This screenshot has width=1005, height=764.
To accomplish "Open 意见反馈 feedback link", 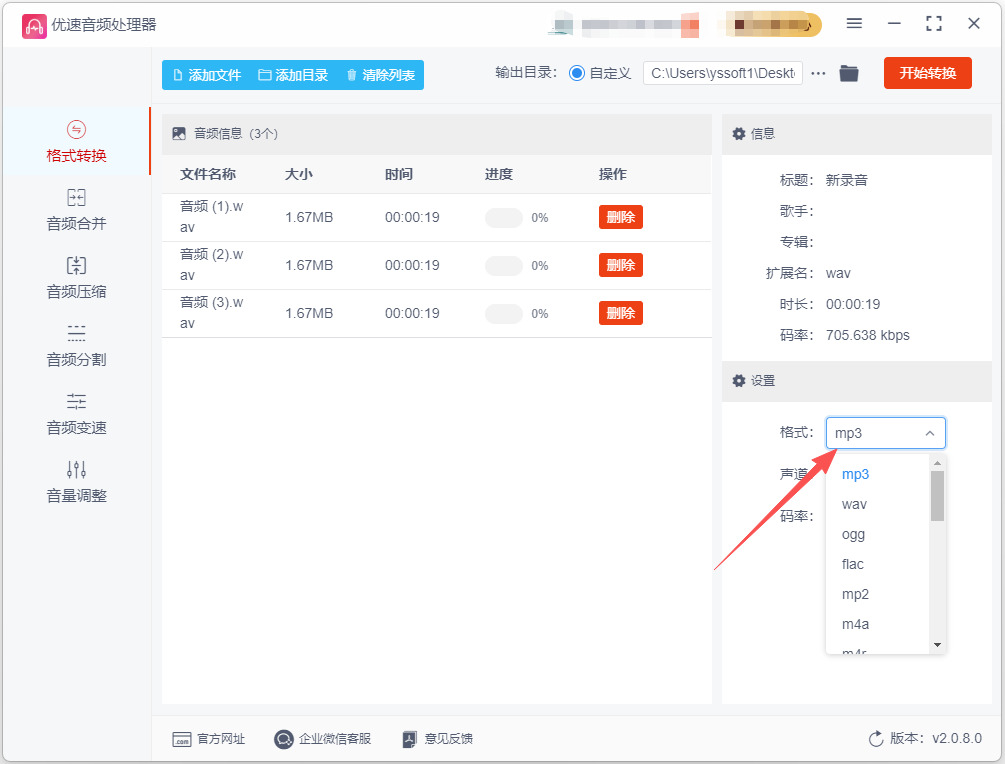I will 438,739.
